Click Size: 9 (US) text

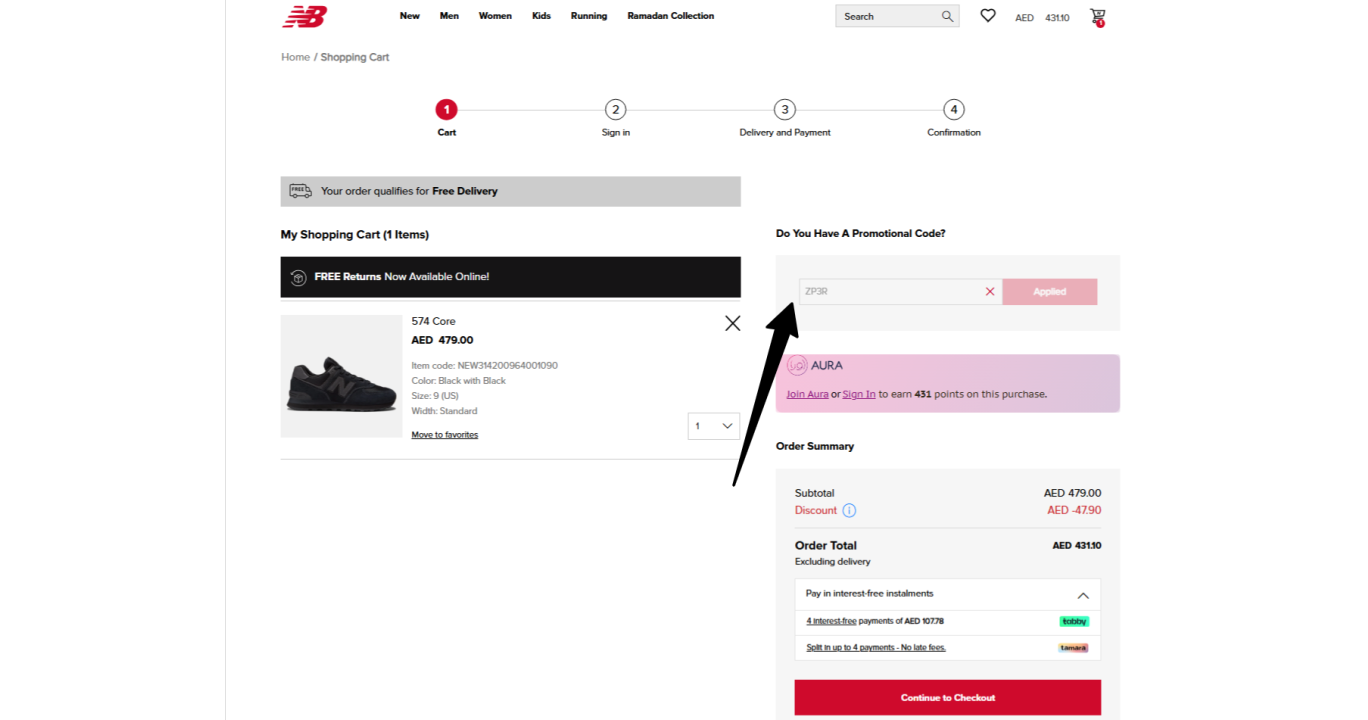click(435, 396)
